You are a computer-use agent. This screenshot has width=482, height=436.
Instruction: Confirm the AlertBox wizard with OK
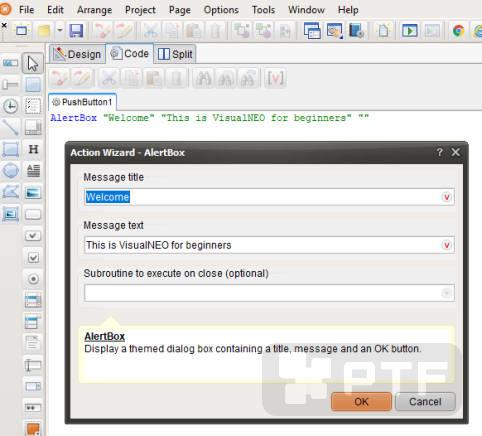(x=361, y=402)
